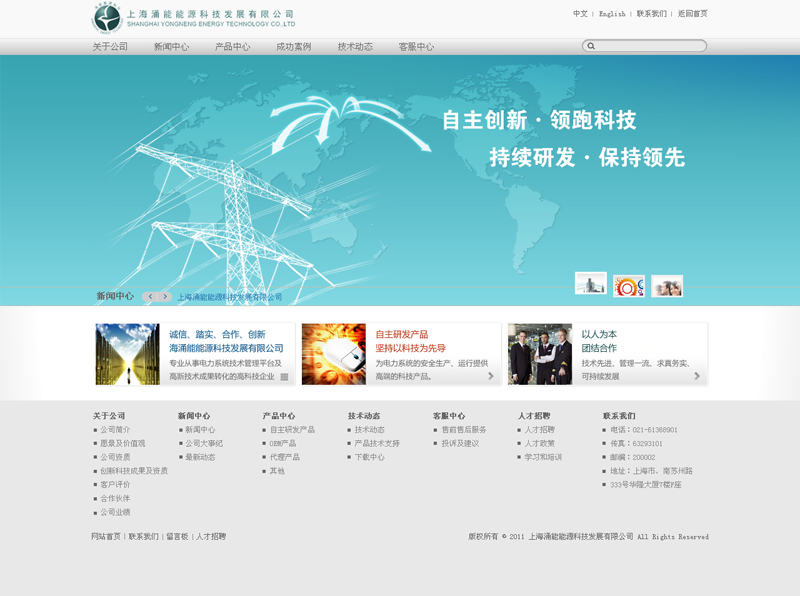Viewport: 800px width, 596px height.
Task: Open the news headline in 新闻中心 ticker
Action: 230,297
